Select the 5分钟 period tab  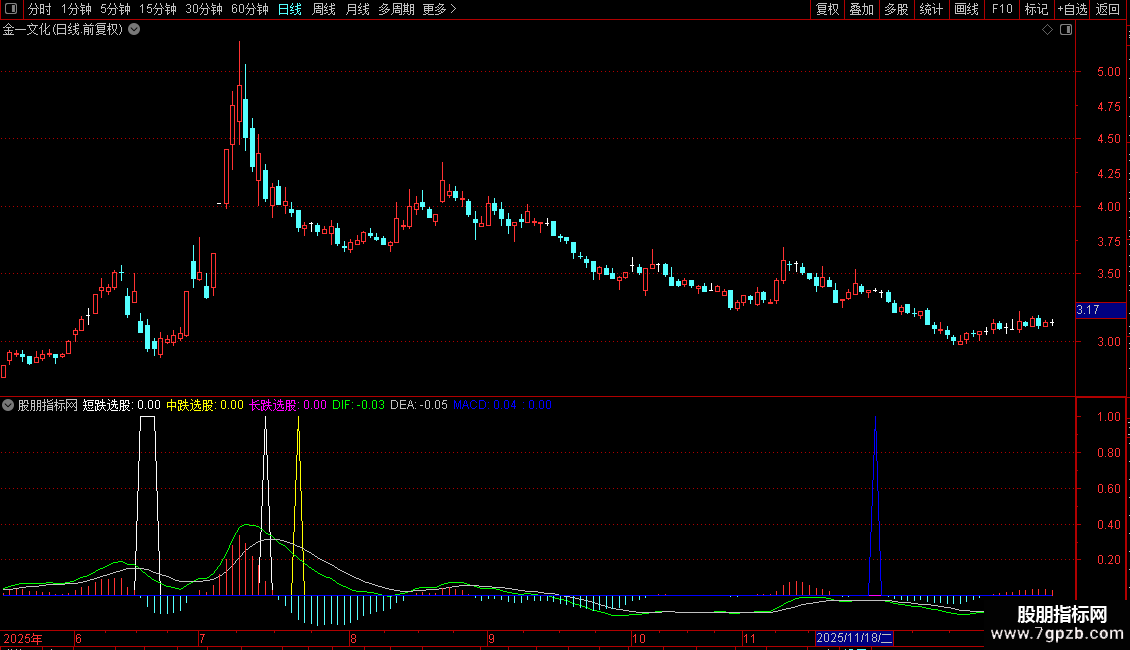115,9
